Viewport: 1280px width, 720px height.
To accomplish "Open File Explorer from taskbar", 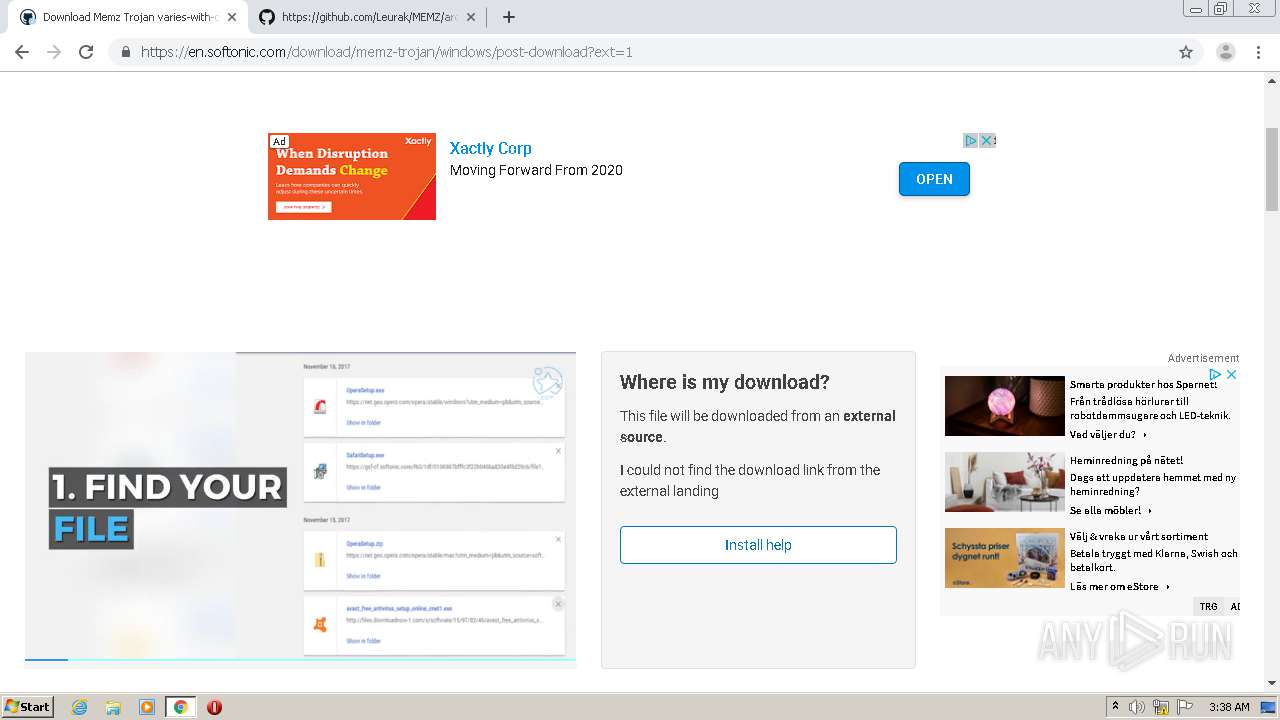I will (113, 707).
